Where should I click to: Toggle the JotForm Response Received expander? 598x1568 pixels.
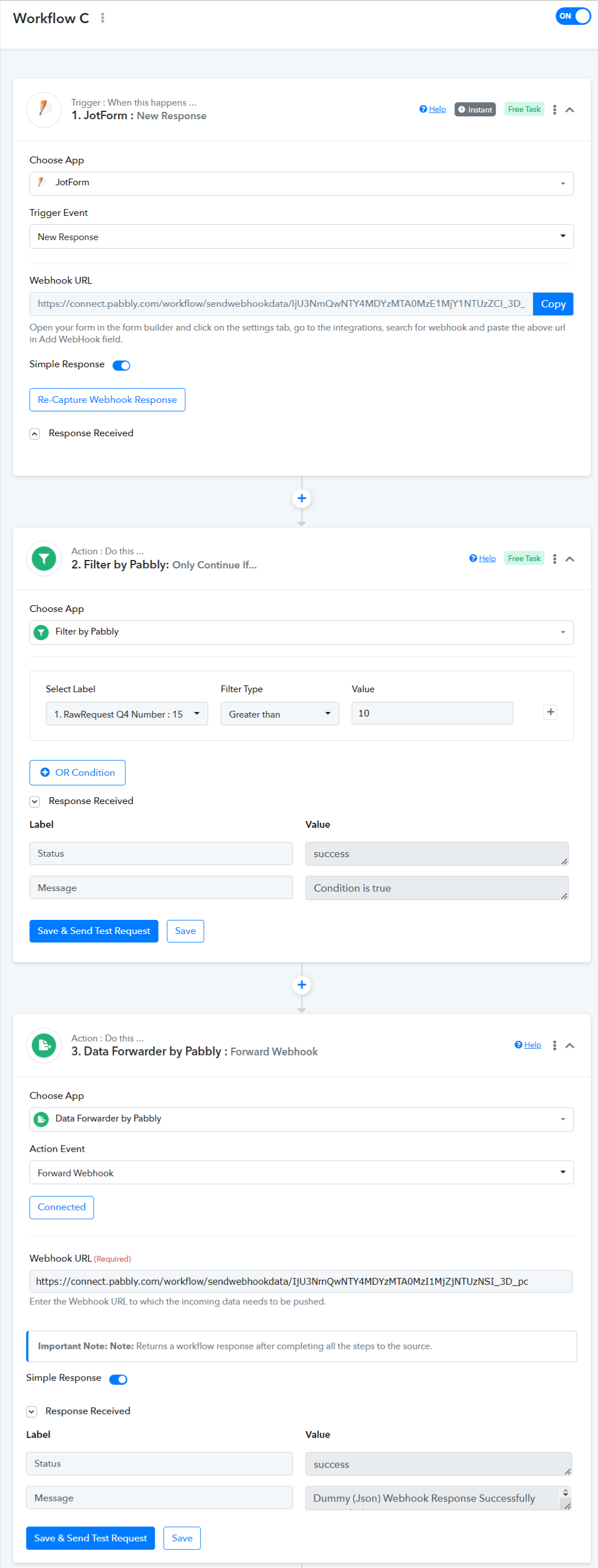click(x=34, y=433)
